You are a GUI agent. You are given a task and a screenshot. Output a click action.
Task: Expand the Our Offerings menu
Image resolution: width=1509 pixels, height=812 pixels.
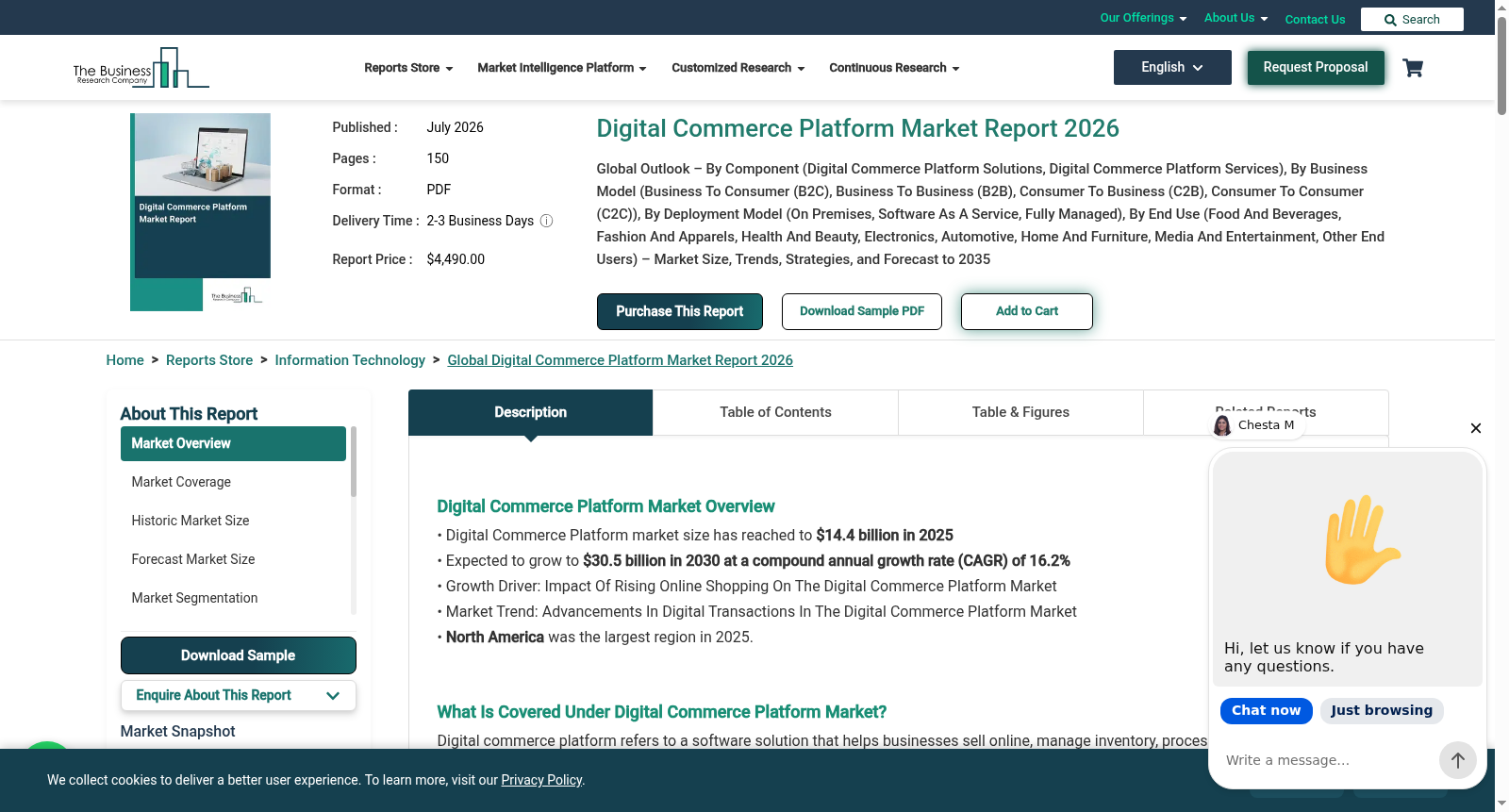coord(1143,18)
